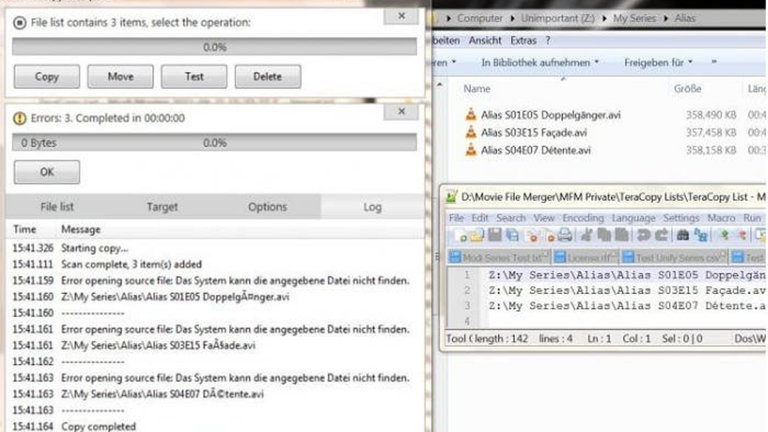Click the Open file icon in Notepad++
This screenshot has height=432, width=768.
coord(474,236)
